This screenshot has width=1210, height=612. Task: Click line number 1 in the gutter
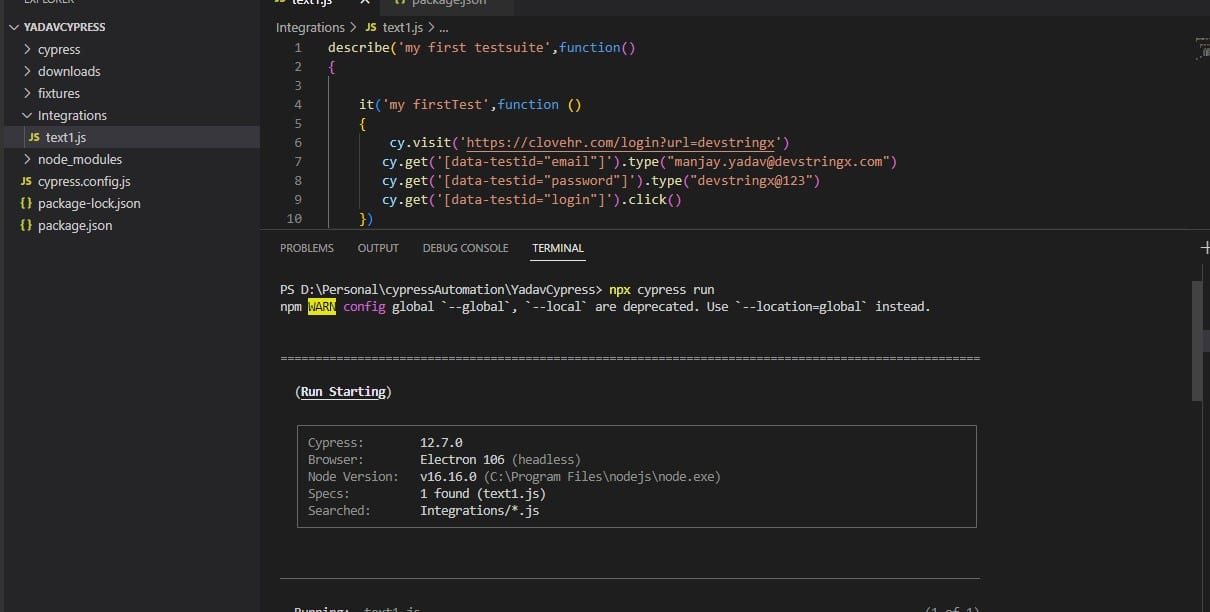pos(297,47)
